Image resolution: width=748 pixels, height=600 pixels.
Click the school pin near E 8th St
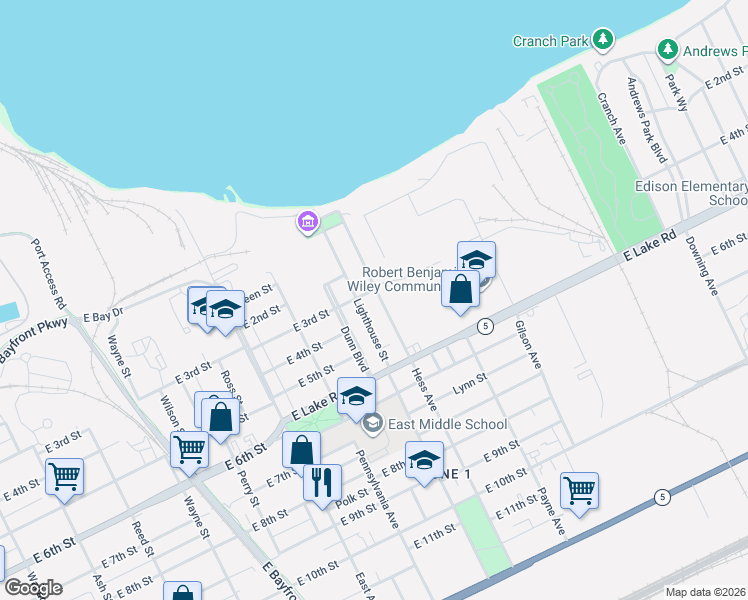tap(425, 461)
